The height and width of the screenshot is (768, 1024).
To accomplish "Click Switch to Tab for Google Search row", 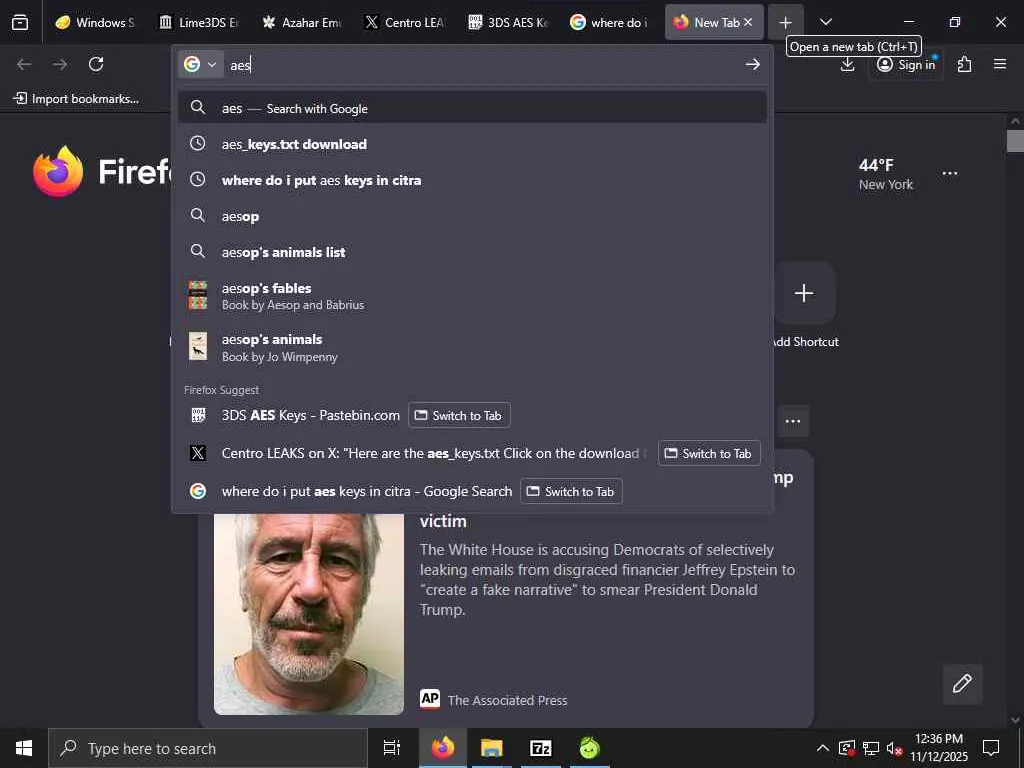I will coord(571,491).
